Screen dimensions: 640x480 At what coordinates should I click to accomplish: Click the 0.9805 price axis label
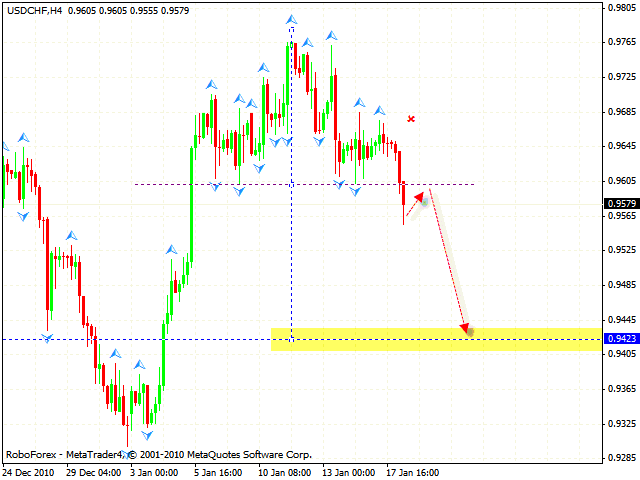pyautogui.click(x=622, y=7)
